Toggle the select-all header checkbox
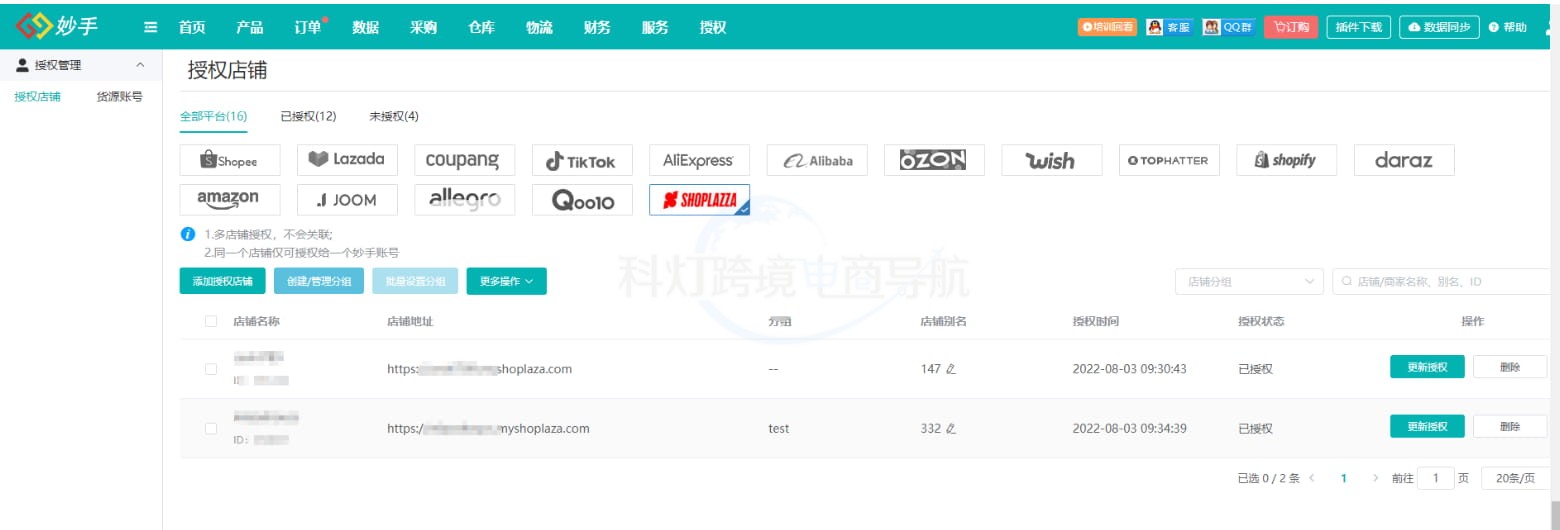The image size is (1560, 530). pos(211,322)
